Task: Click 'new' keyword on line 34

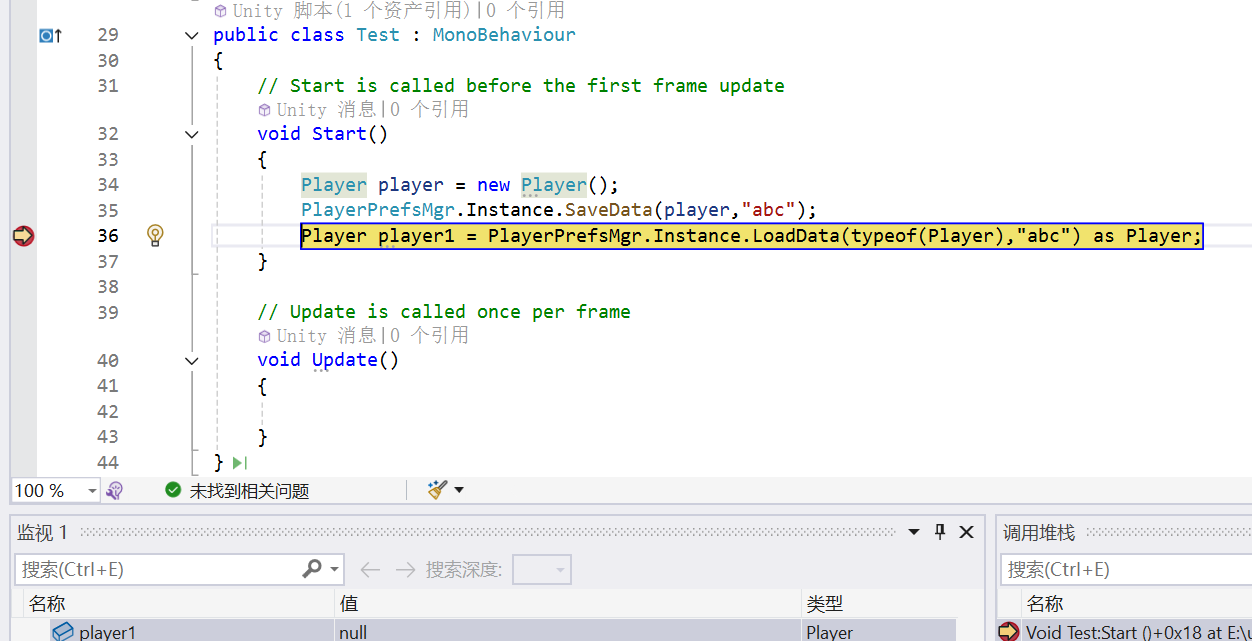Action: click(493, 185)
